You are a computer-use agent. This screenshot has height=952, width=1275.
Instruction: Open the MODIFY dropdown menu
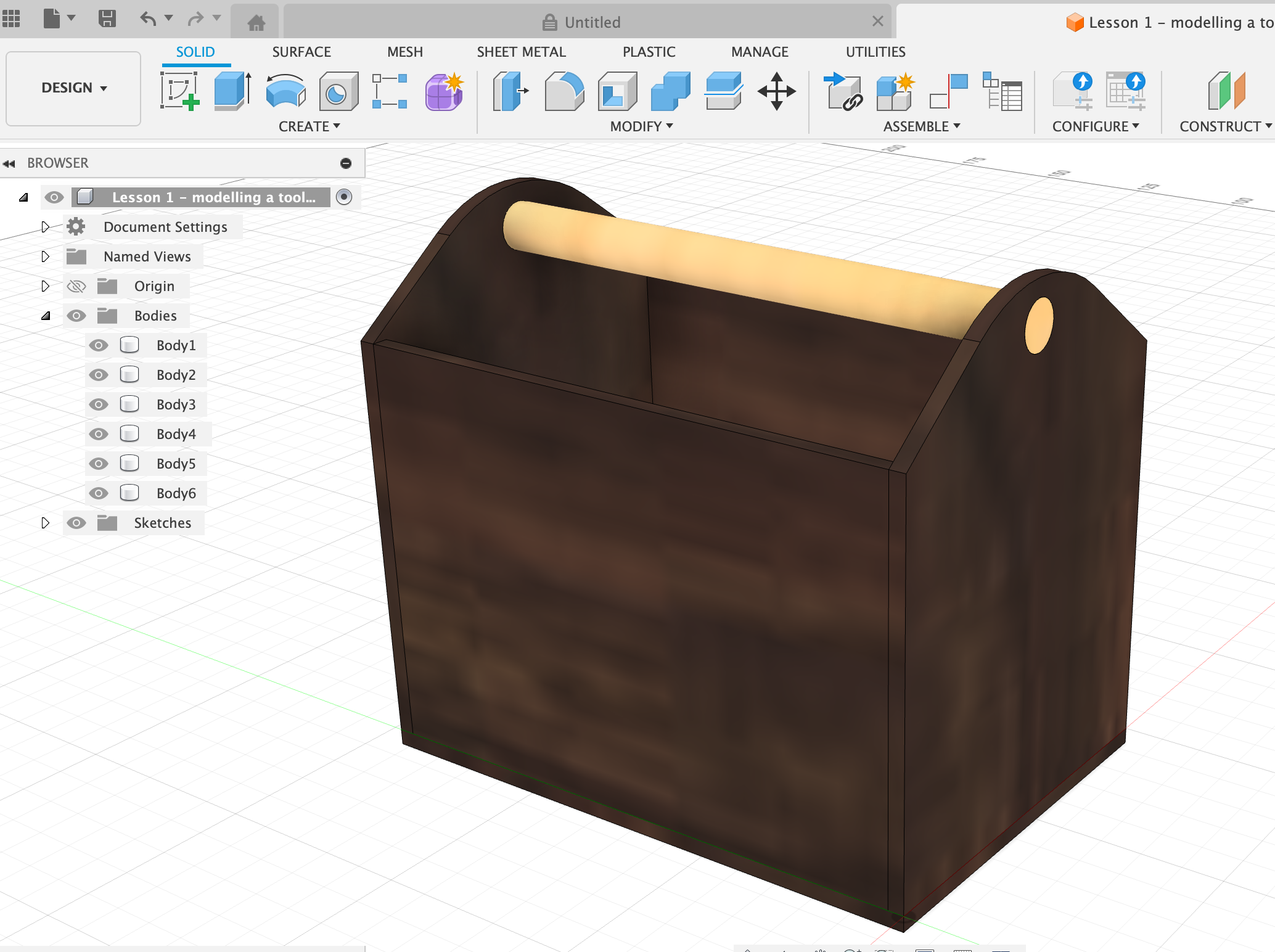click(641, 126)
